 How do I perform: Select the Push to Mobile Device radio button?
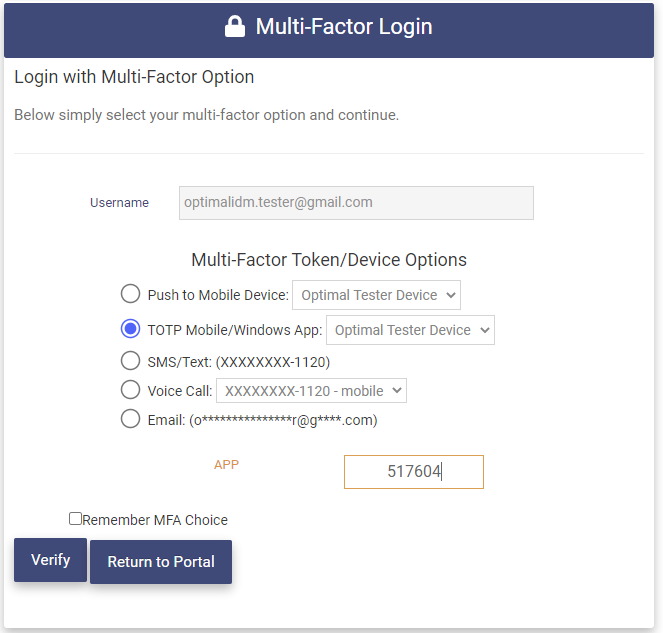click(130, 294)
